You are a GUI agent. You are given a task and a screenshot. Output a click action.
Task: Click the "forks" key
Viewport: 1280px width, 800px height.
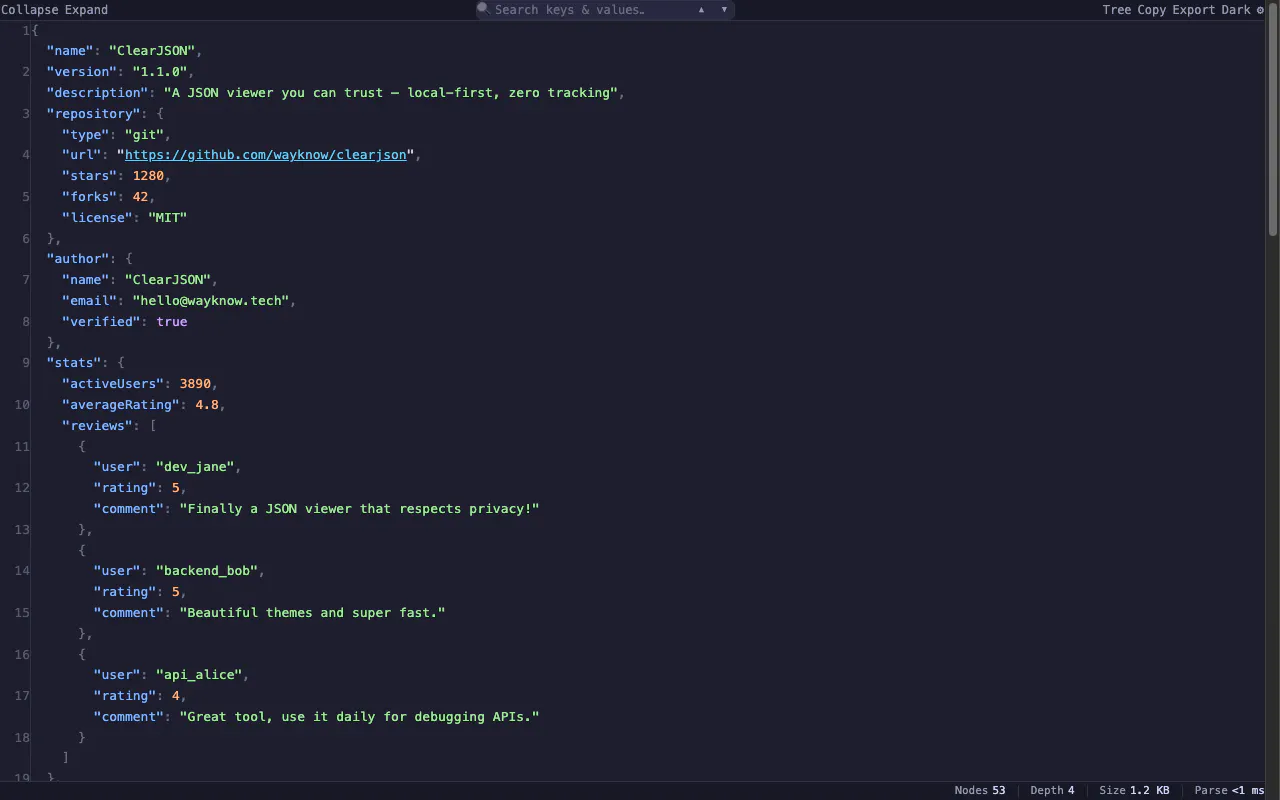pyautogui.click(x=90, y=197)
